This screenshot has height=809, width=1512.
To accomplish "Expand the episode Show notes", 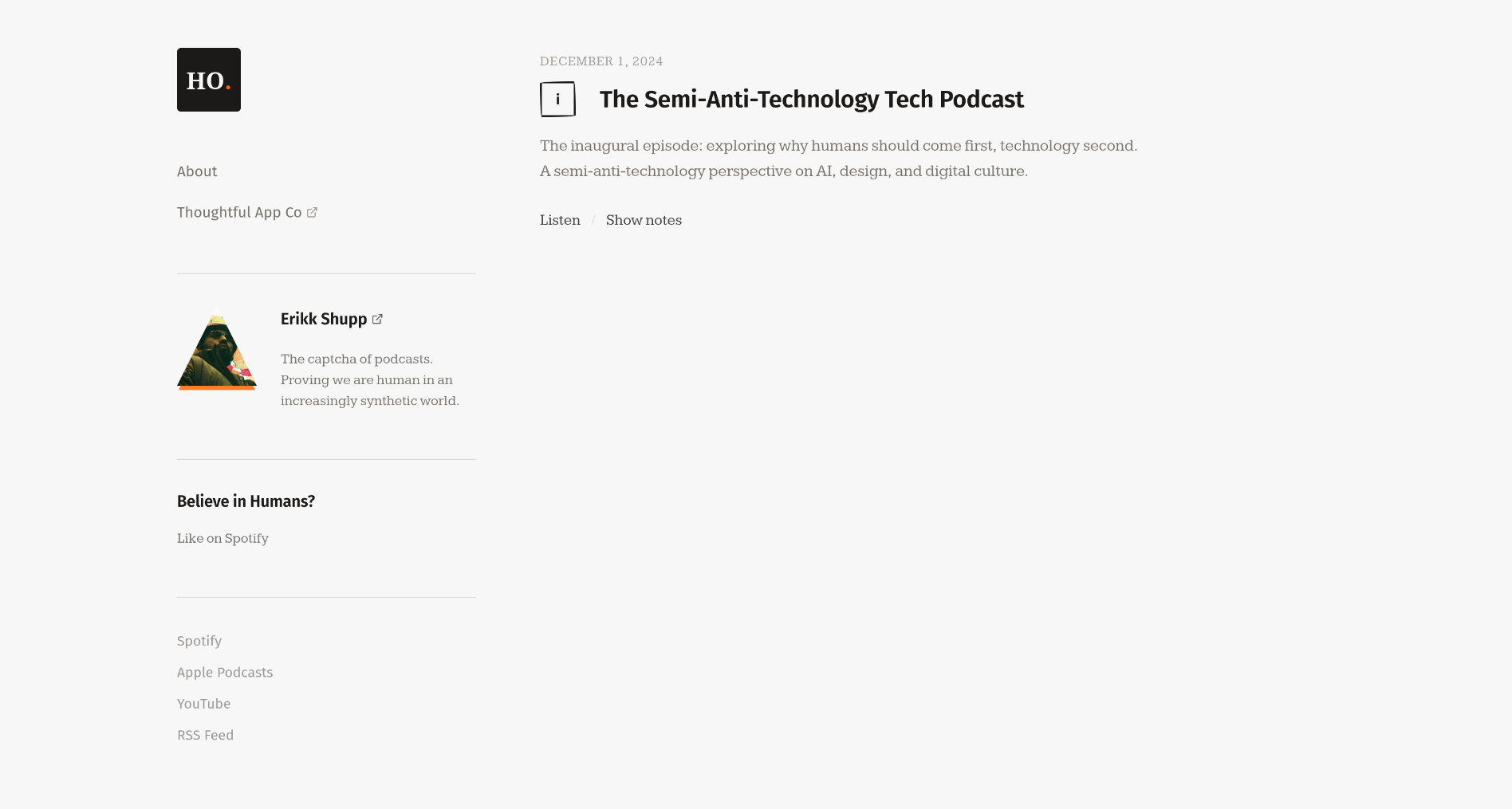I will 644,221.
